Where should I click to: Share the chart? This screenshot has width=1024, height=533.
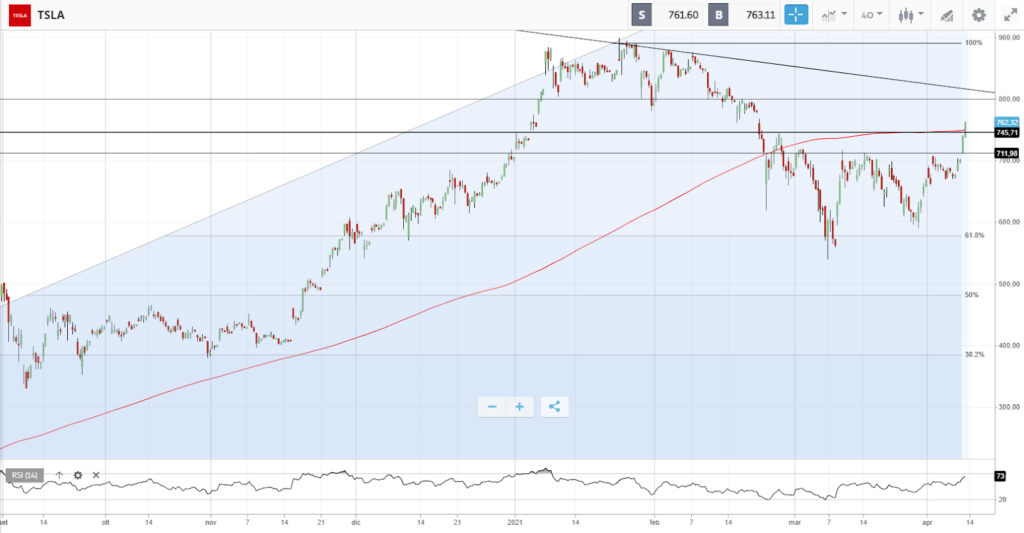click(554, 407)
